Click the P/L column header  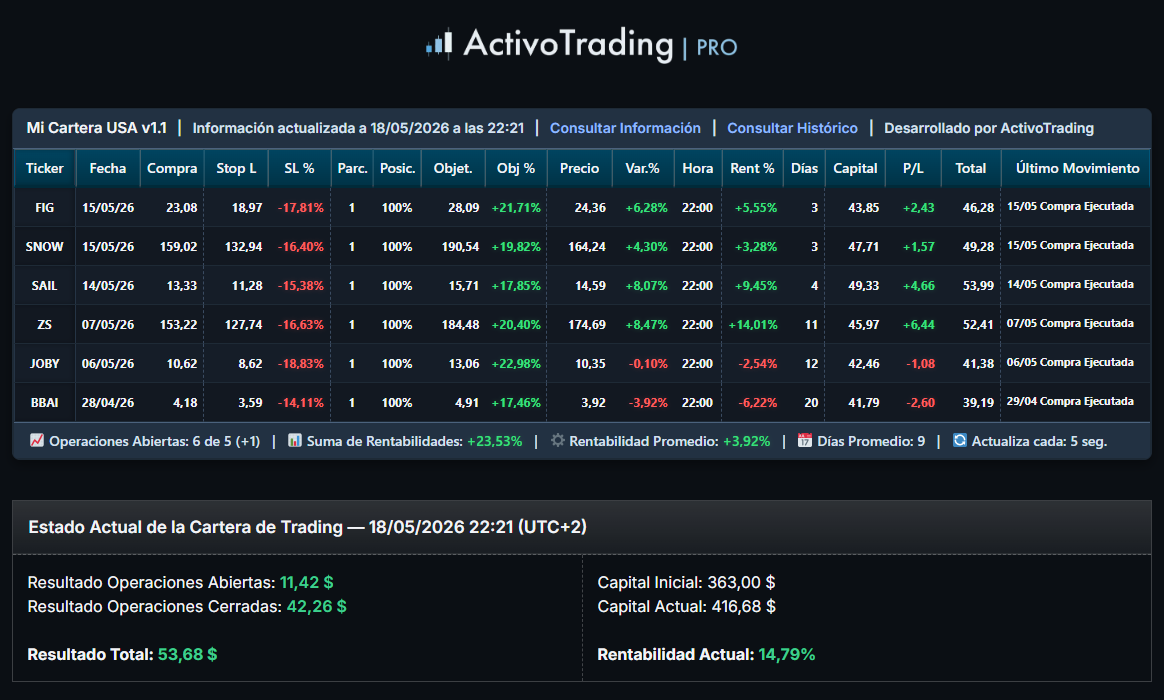[x=913, y=169]
